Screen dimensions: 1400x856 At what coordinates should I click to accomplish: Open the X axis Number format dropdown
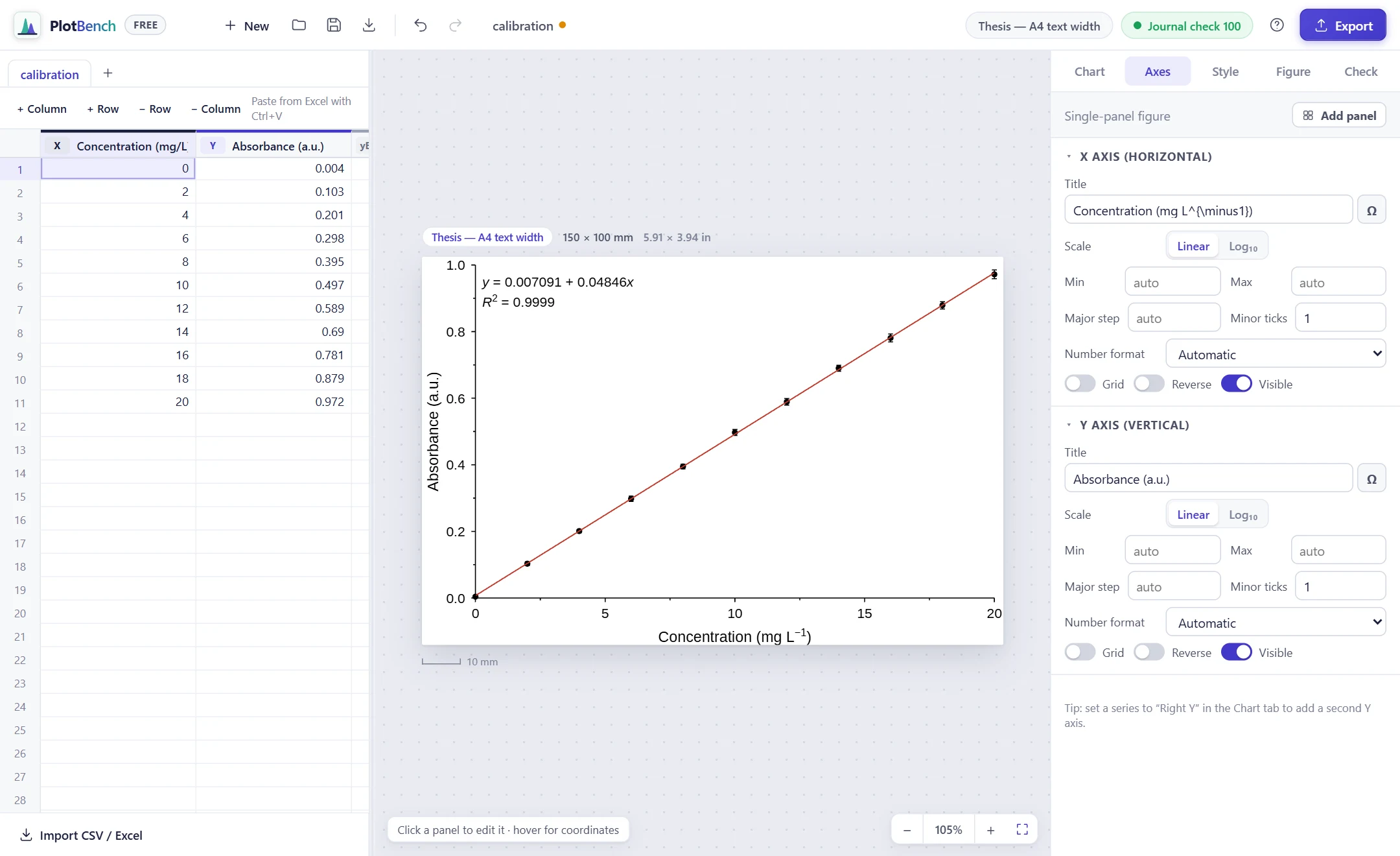click(1276, 354)
